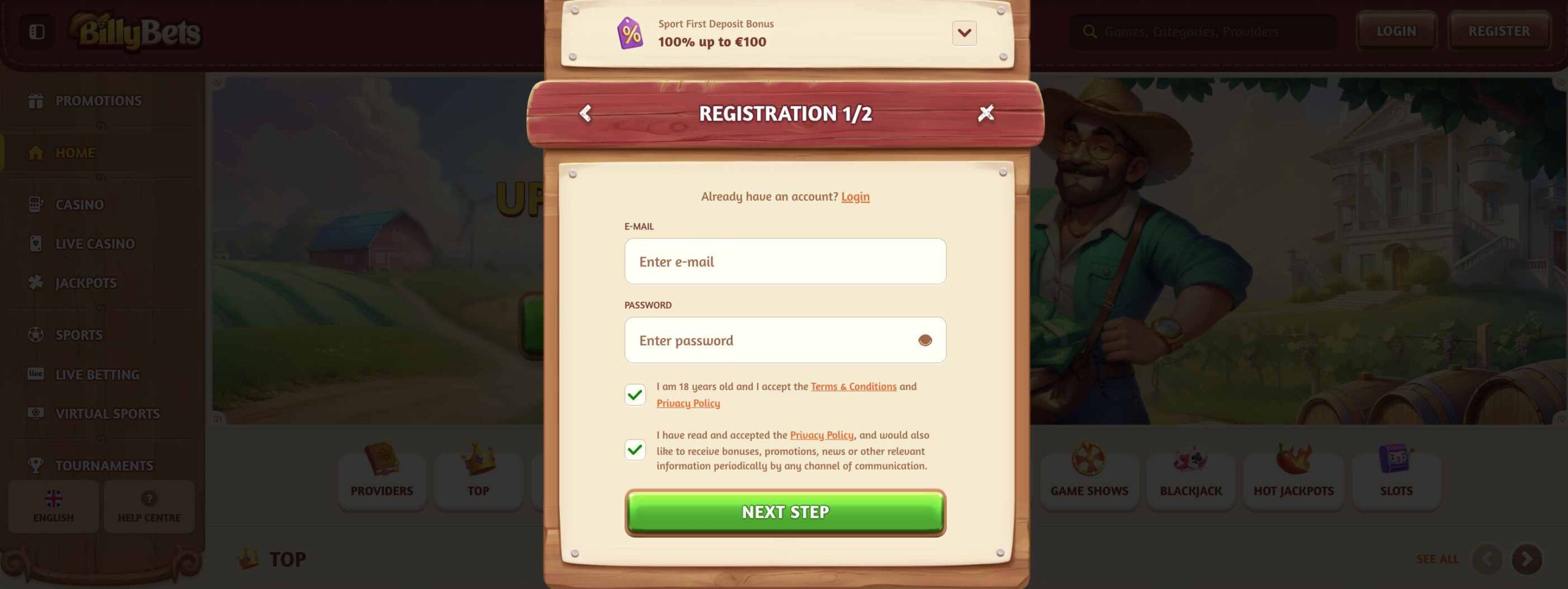Uncheck the 18 years old terms checkbox
The height and width of the screenshot is (589, 1568).
(x=635, y=395)
